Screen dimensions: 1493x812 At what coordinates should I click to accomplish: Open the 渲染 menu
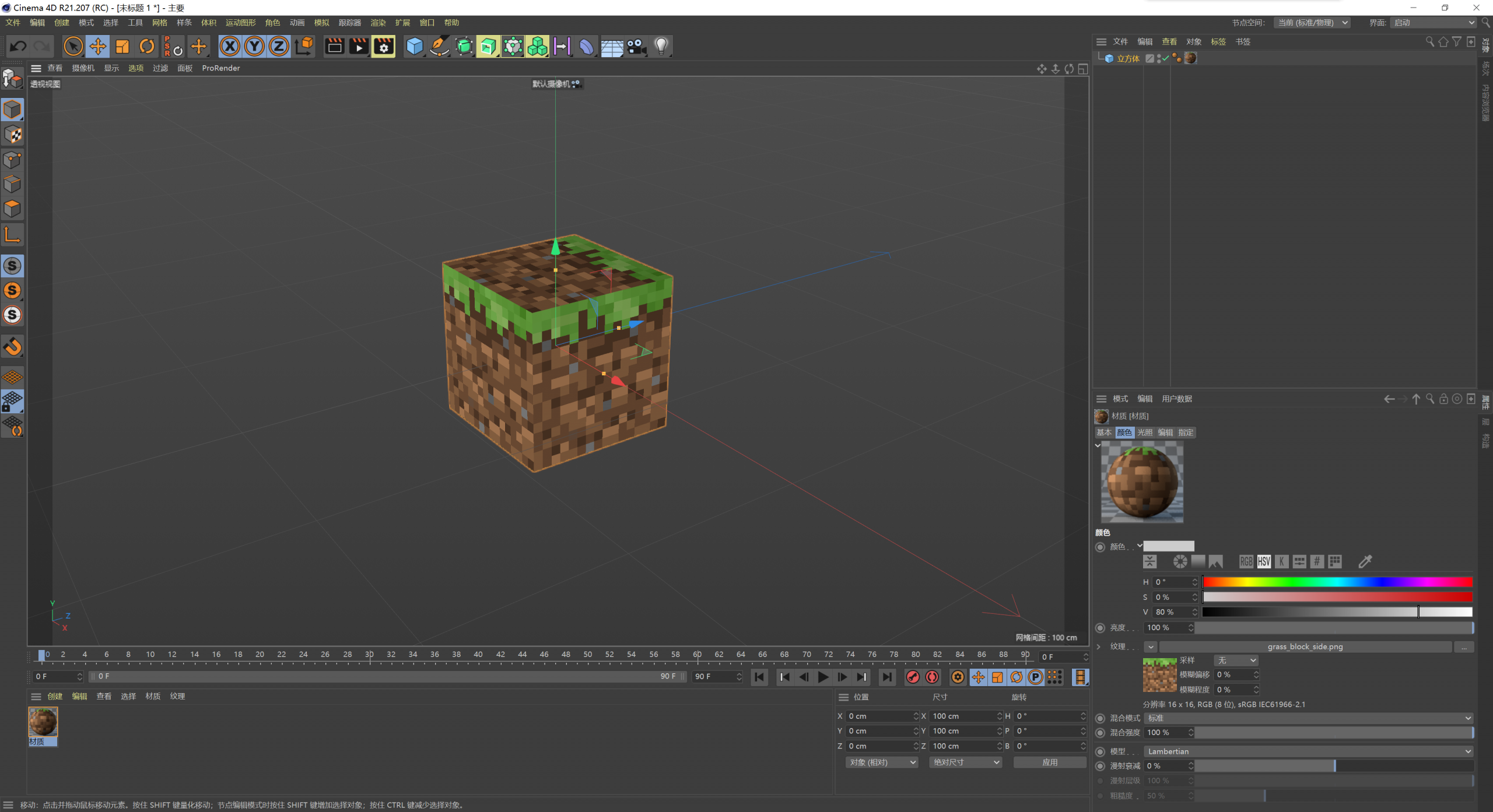378,22
